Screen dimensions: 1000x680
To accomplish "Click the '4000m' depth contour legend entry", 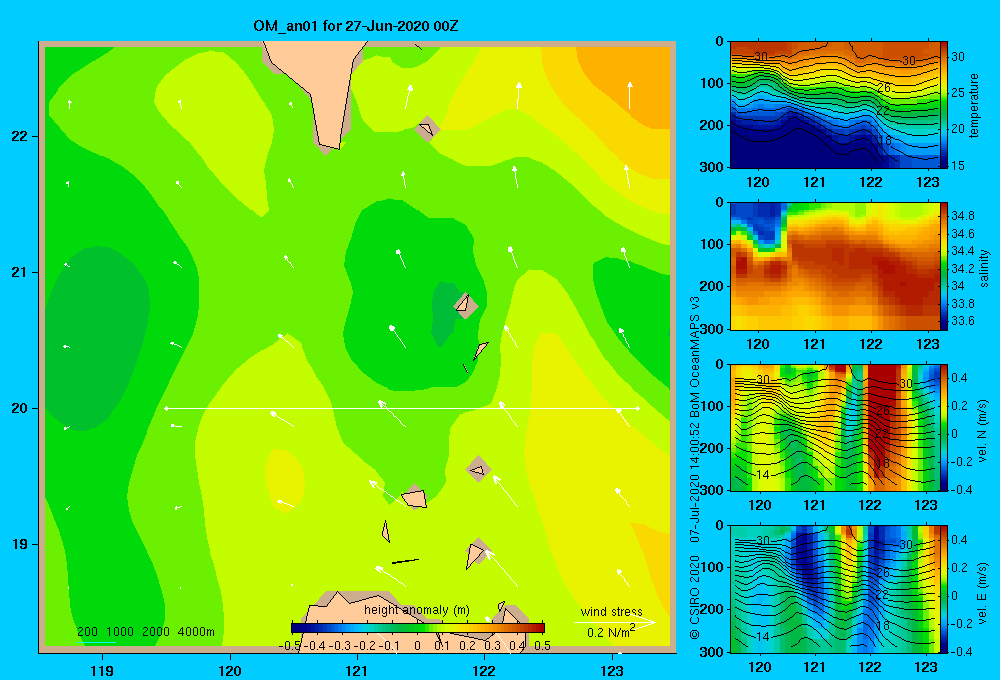I will [196, 632].
